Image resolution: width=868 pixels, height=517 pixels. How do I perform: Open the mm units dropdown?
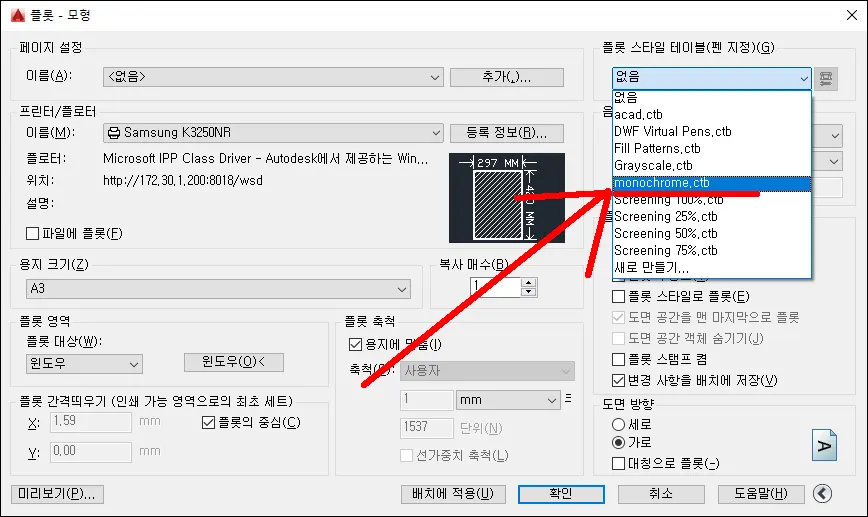(508, 400)
